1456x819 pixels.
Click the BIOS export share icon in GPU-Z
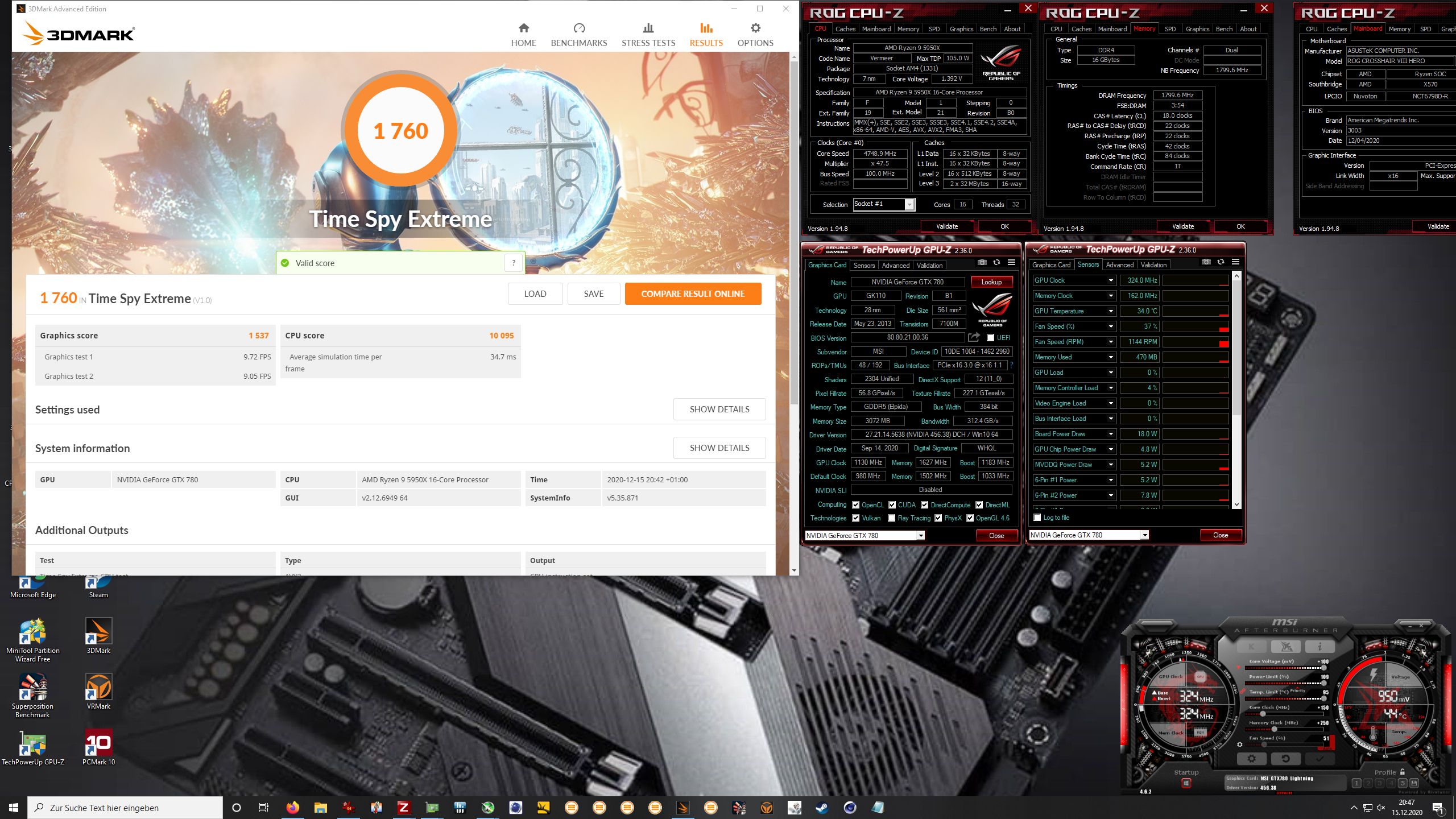coord(974,337)
